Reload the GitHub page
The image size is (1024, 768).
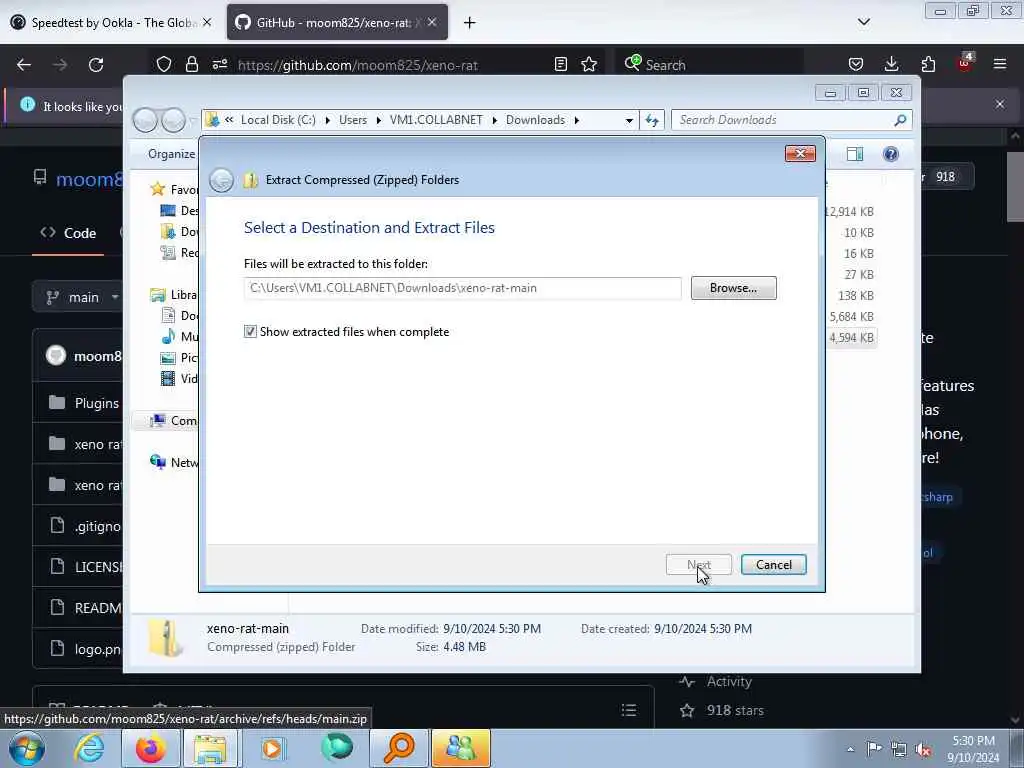(x=96, y=65)
